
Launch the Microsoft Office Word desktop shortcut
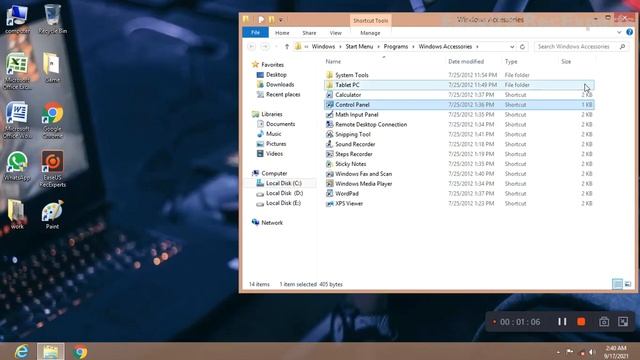(x=17, y=120)
